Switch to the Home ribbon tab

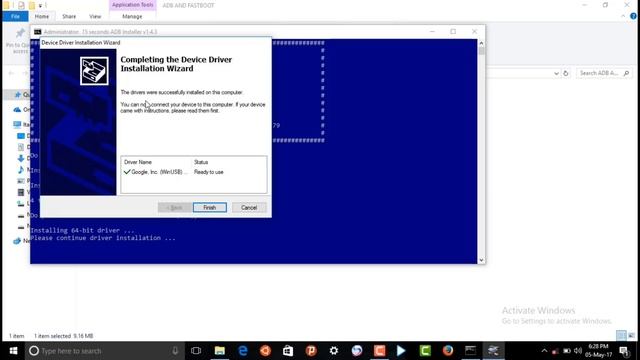(42, 16)
